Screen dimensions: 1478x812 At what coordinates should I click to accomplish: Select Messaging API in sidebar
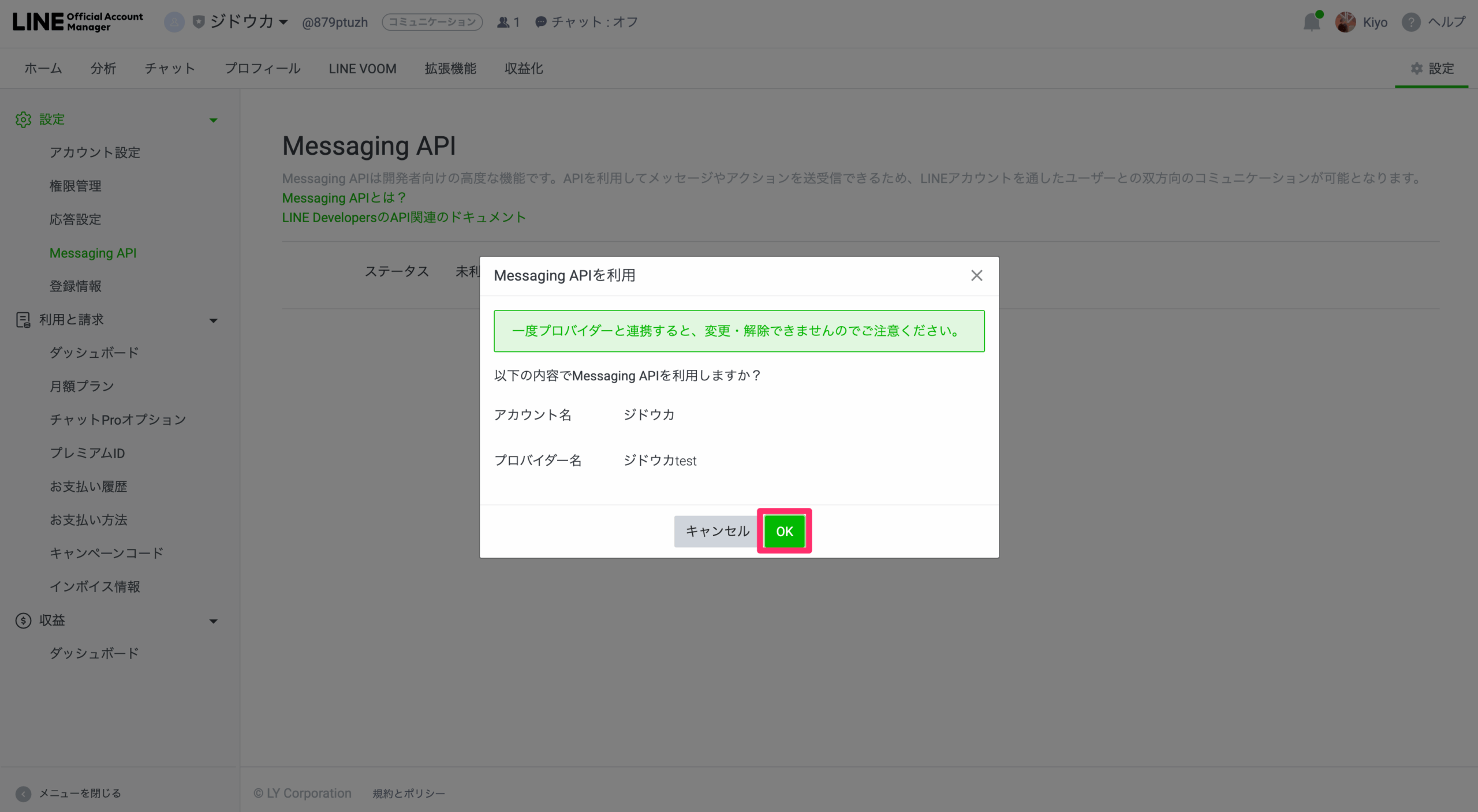[93, 253]
